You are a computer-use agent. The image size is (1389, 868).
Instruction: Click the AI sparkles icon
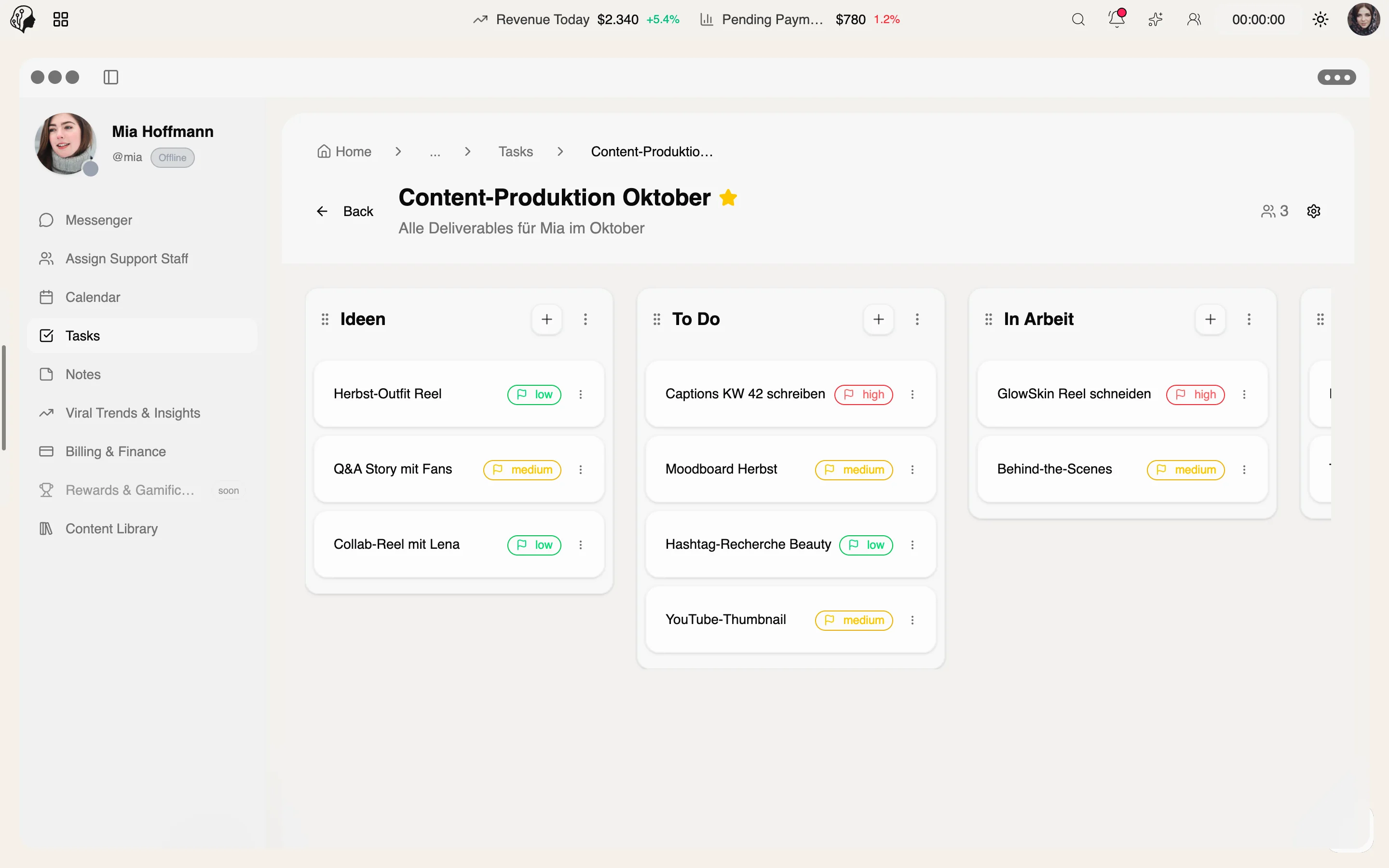coord(1156,19)
